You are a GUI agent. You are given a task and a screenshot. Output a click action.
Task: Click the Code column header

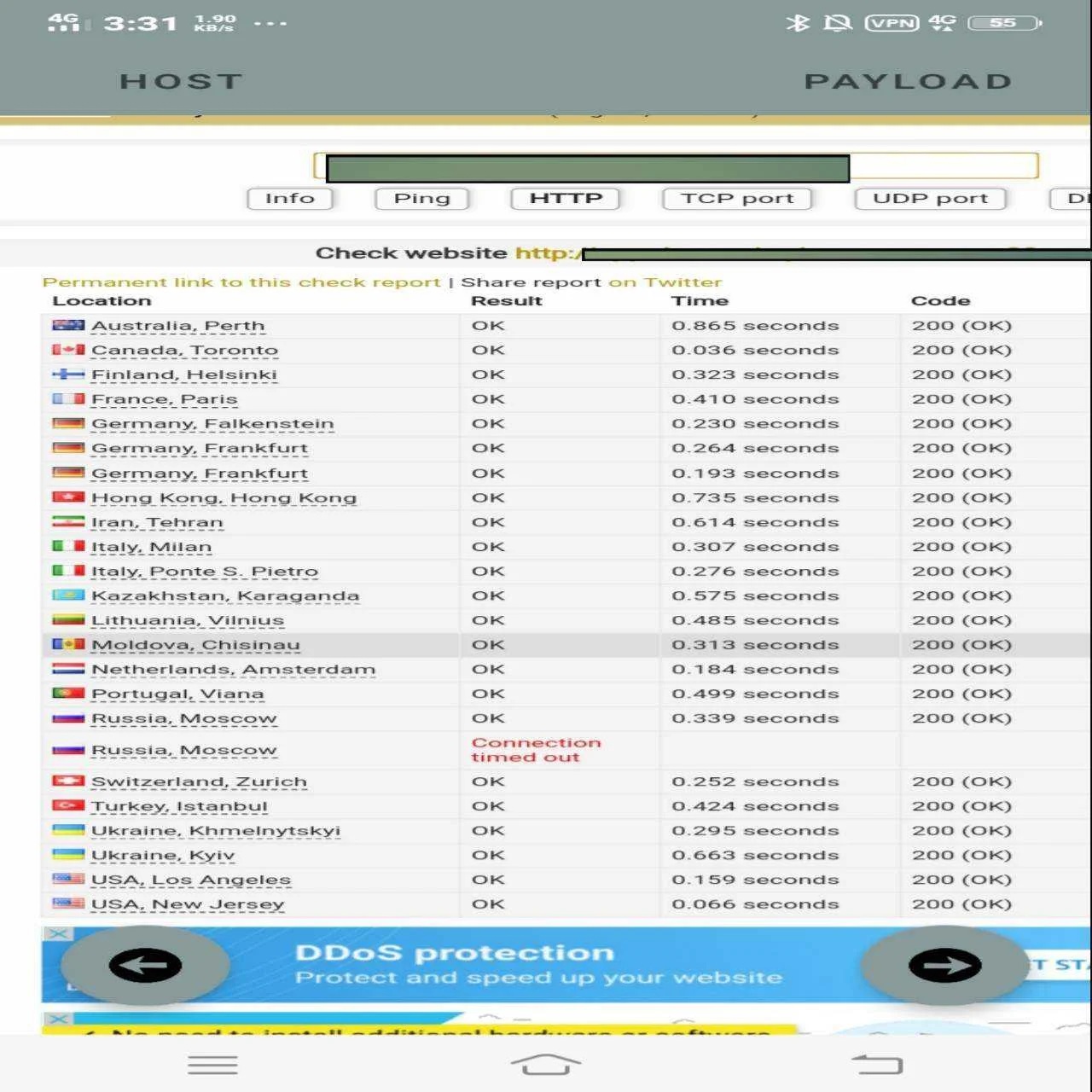click(x=940, y=300)
